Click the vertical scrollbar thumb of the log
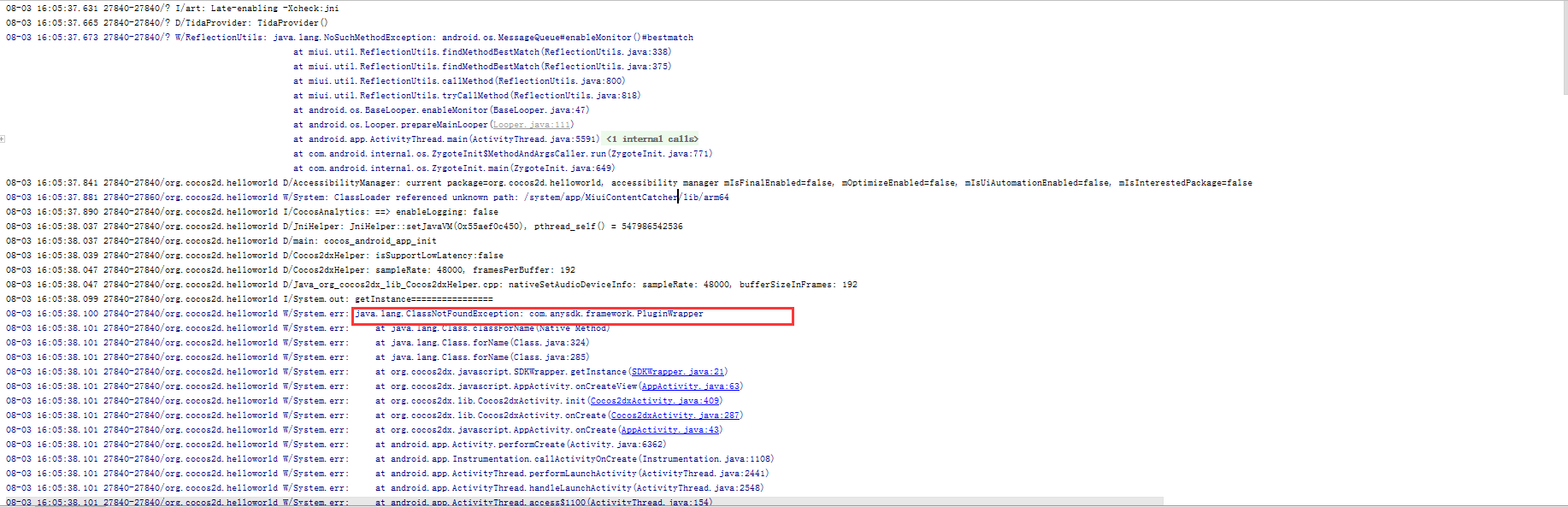 click(1565, 47)
